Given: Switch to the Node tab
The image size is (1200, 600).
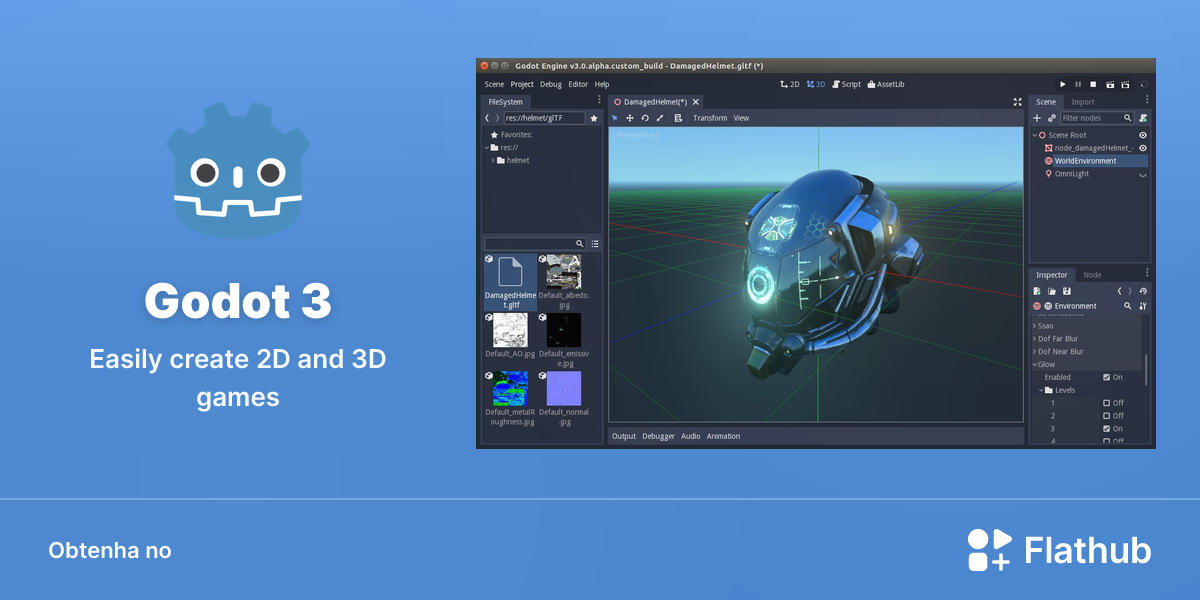Looking at the screenshot, I should coord(1093,275).
